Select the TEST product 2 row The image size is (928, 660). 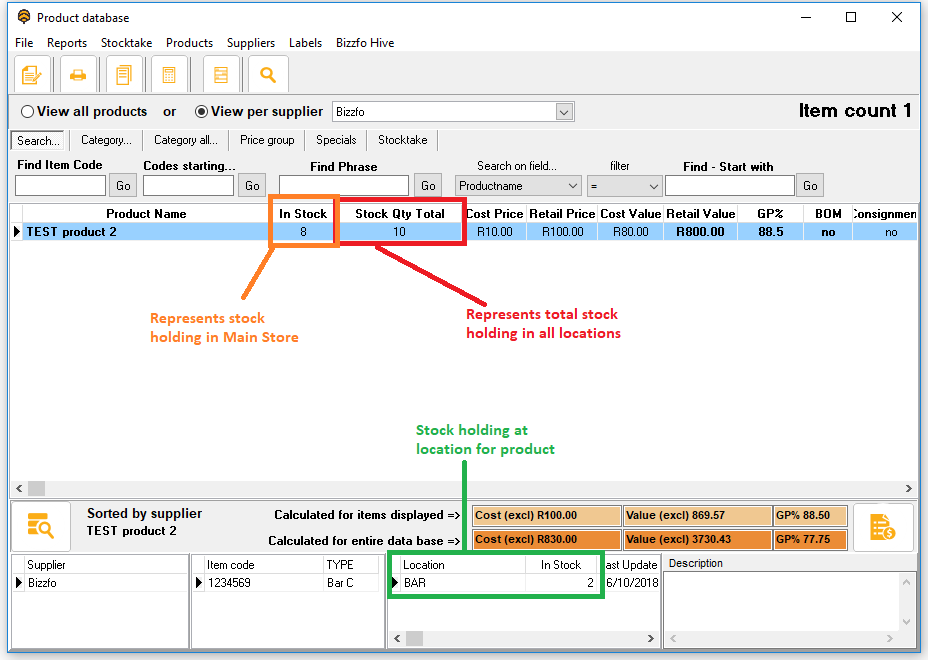click(140, 232)
